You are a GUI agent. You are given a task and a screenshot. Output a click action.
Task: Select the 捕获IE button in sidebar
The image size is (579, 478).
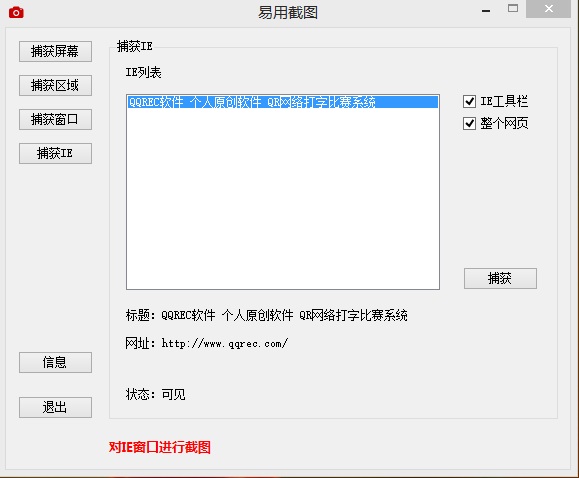click(x=55, y=153)
